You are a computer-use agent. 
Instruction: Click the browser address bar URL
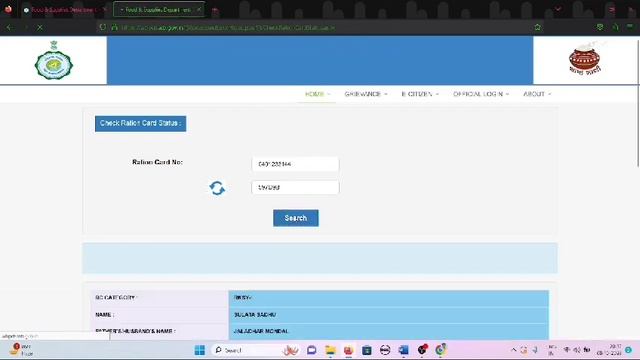228,27
